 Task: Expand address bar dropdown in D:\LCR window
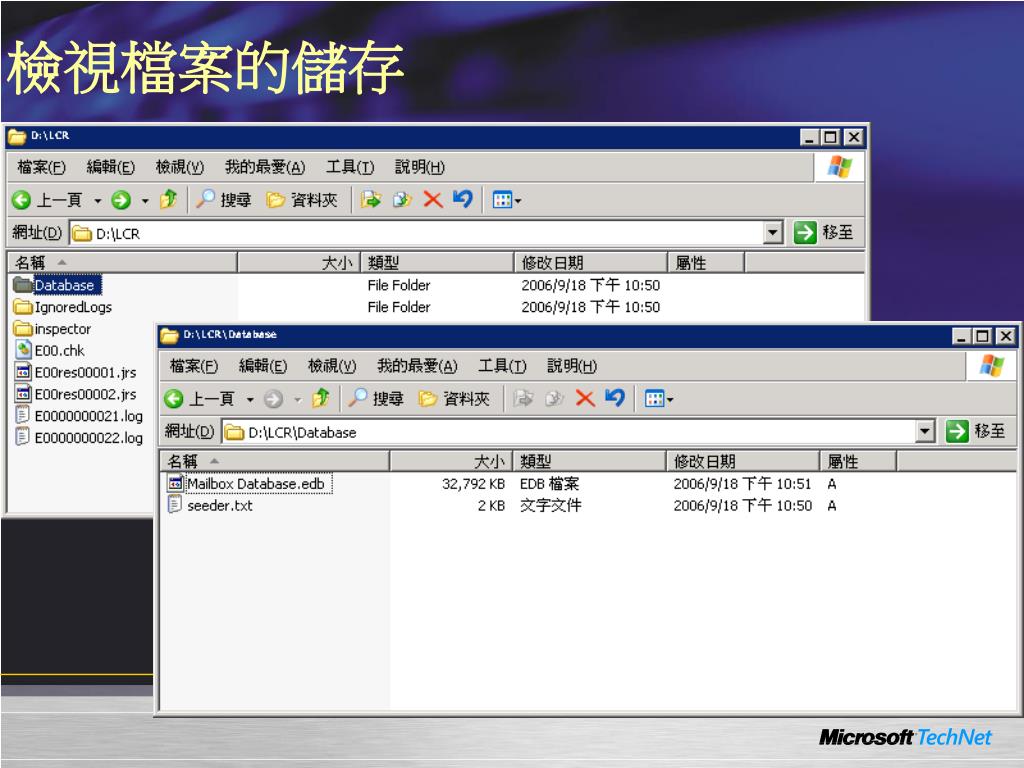coord(773,232)
